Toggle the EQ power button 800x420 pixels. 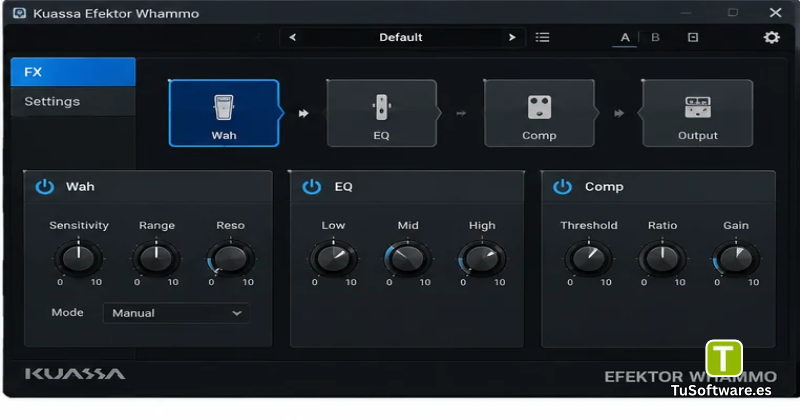point(312,187)
